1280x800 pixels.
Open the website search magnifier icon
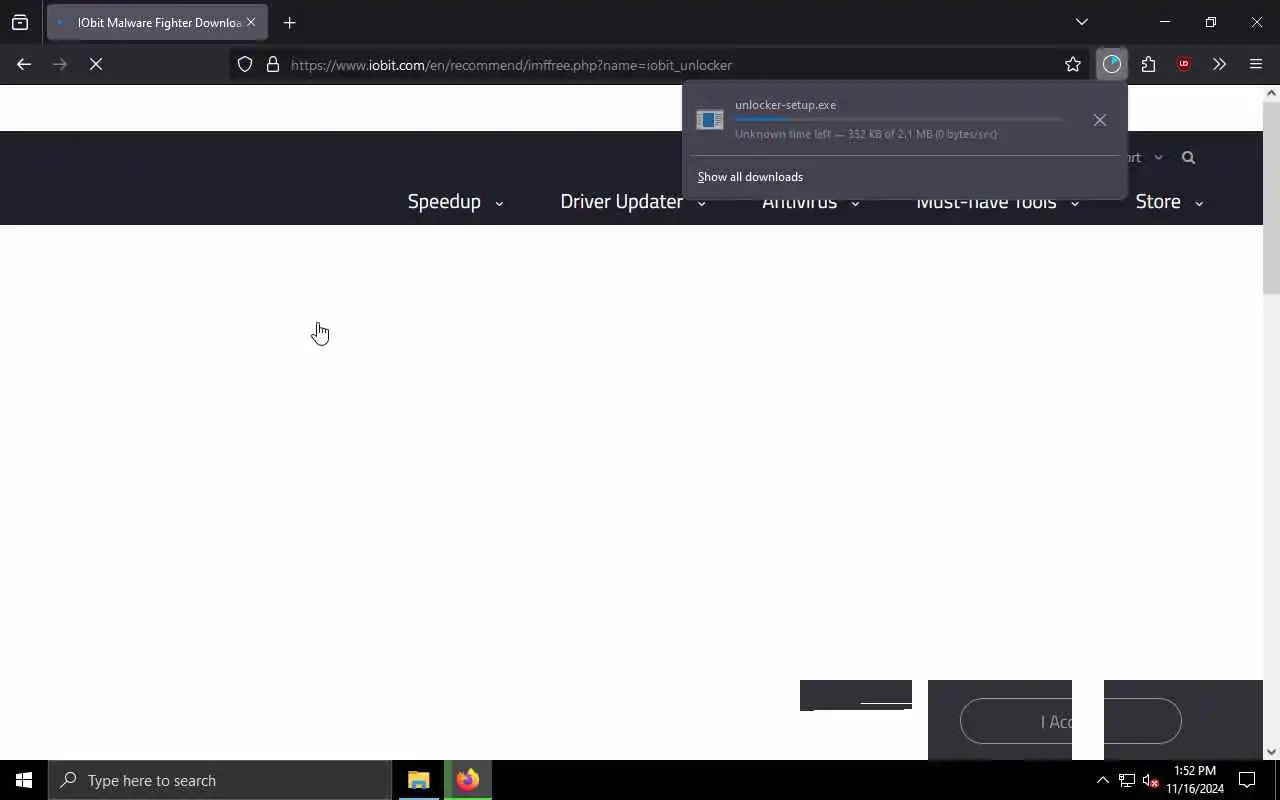[x=1188, y=157]
